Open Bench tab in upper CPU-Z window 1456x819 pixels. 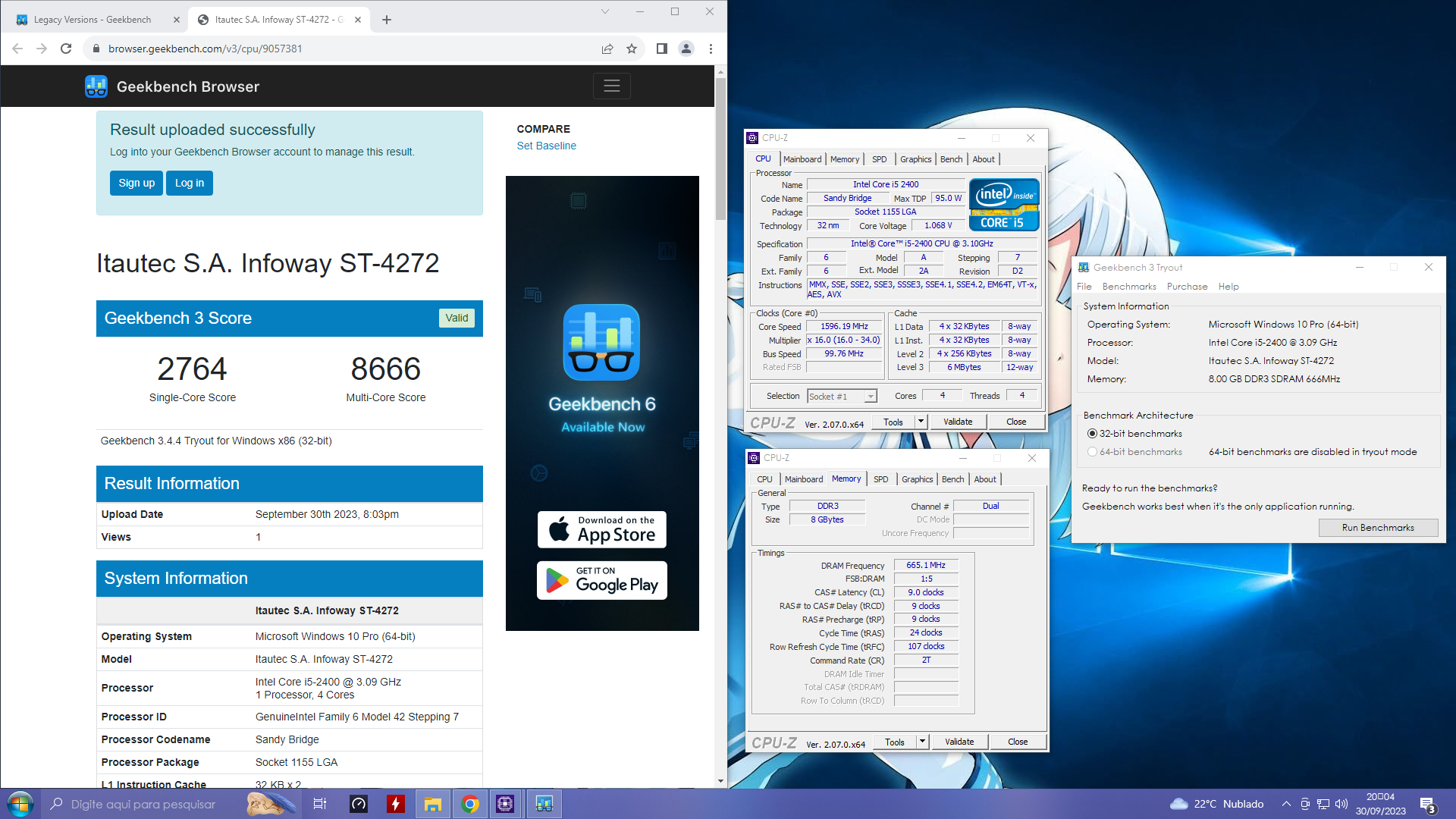(x=951, y=159)
